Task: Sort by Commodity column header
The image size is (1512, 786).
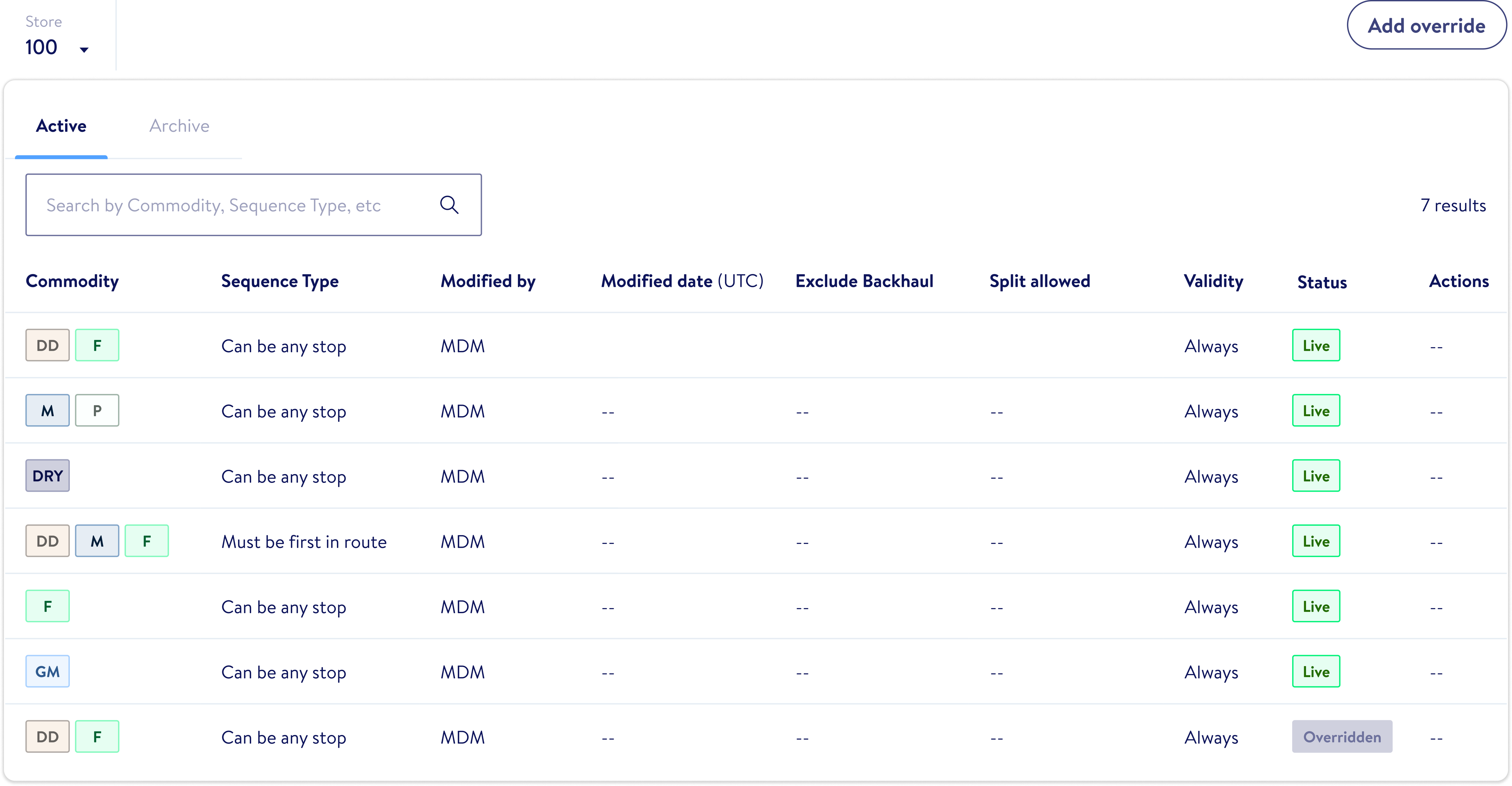Action: (72, 281)
